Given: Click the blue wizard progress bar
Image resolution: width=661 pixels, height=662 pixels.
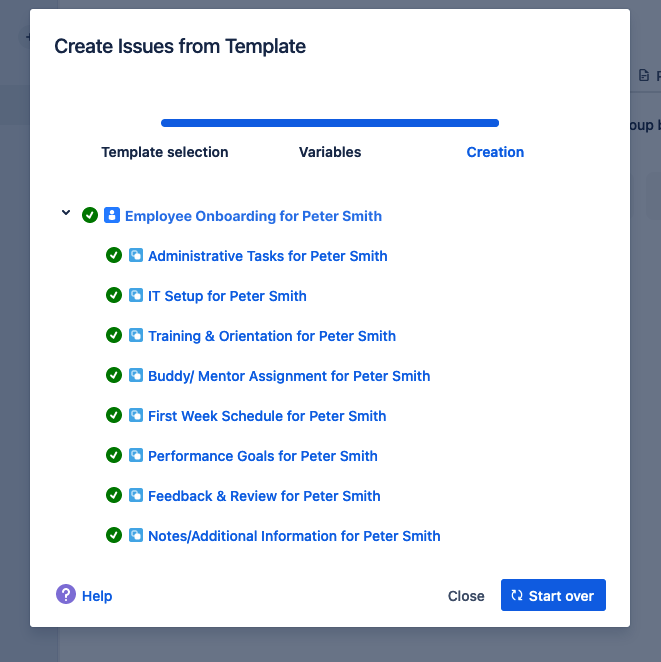Looking at the screenshot, I should tap(330, 123).
